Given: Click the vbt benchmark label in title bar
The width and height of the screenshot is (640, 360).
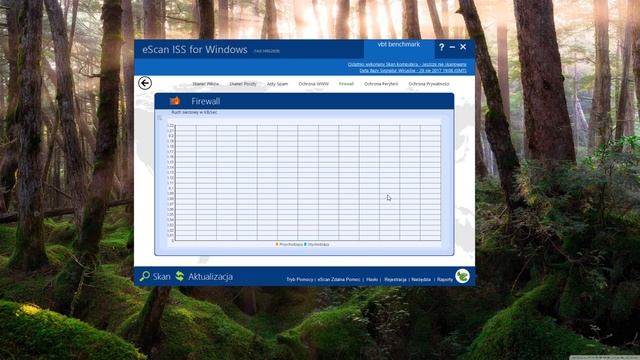Looking at the screenshot, I should tap(398, 44).
